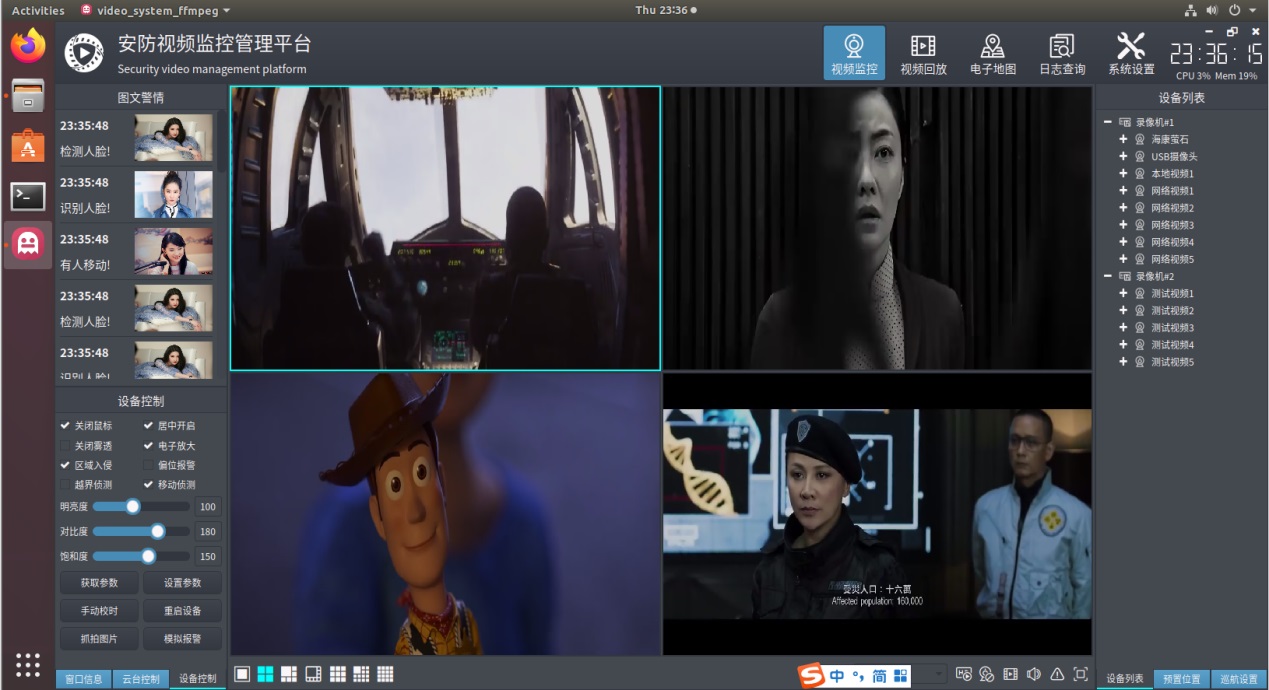Enable the 偏位报警 checkbox
Screen dimensions: 1269x690
point(149,465)
